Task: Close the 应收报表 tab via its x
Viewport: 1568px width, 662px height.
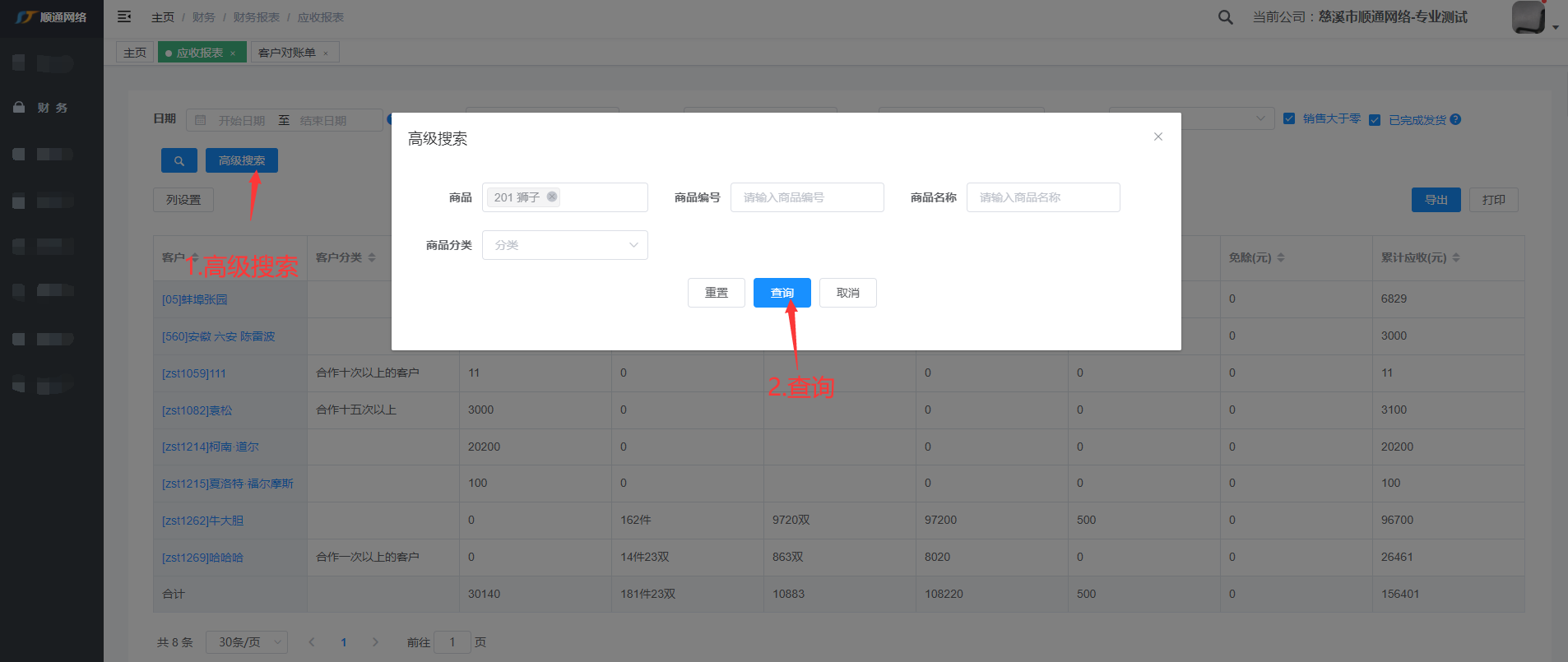Action: click(233, 53)
